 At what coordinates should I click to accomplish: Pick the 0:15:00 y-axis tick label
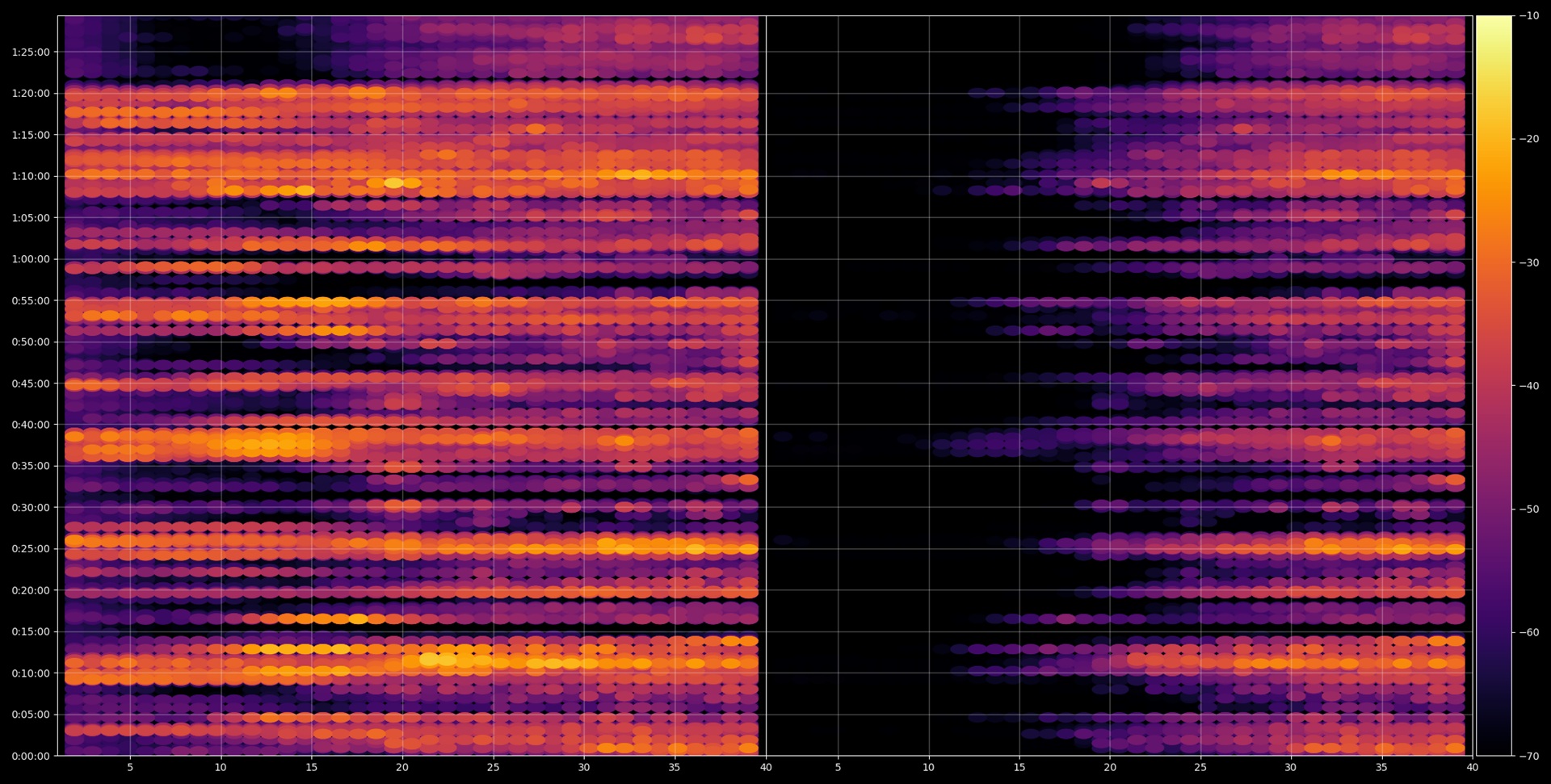[x=31, y=631]
